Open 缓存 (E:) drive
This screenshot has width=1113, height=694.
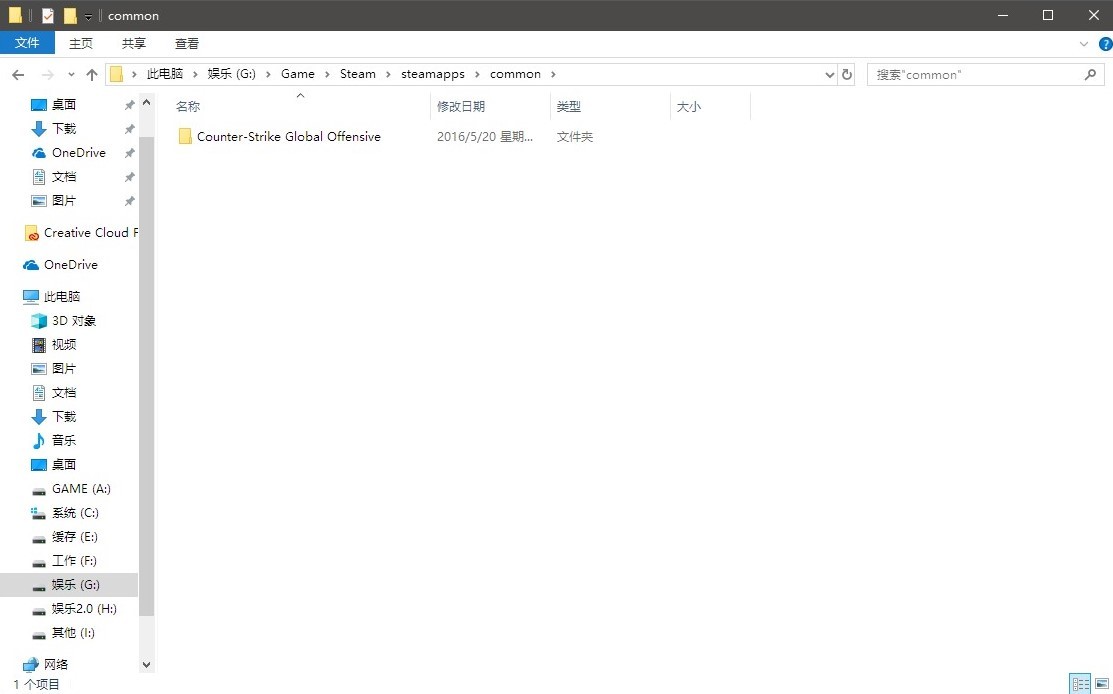[x=75, y=536]
